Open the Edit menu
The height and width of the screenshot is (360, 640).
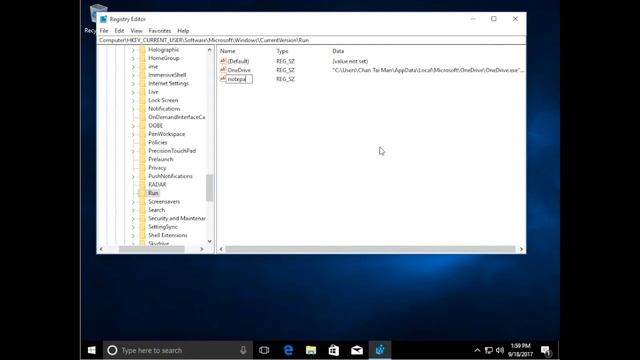[119, 31]
